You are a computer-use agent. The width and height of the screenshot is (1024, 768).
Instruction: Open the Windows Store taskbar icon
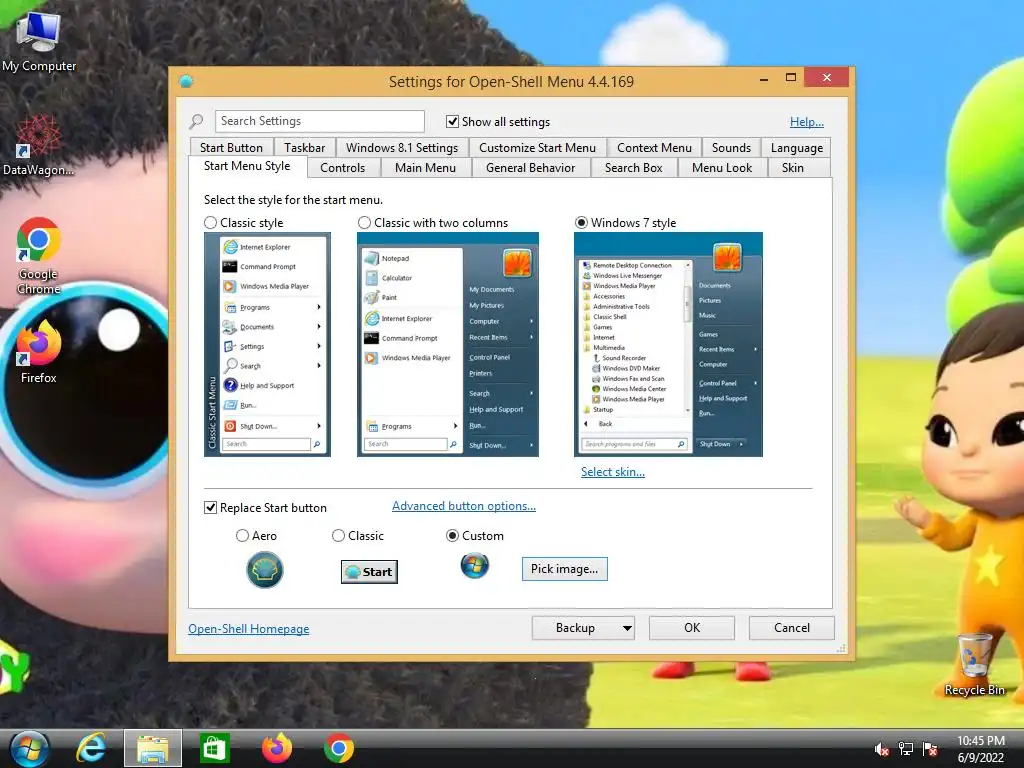[215, 748]
